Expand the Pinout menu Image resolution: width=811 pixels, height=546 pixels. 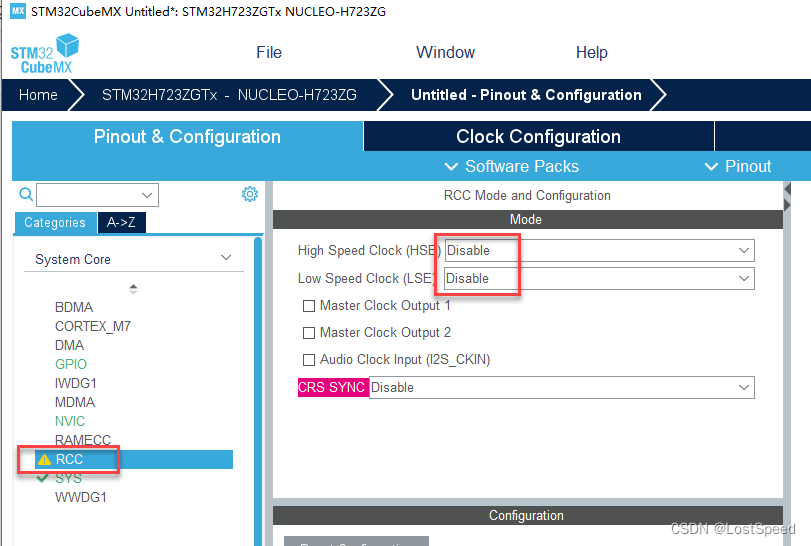tap(738, 166)
